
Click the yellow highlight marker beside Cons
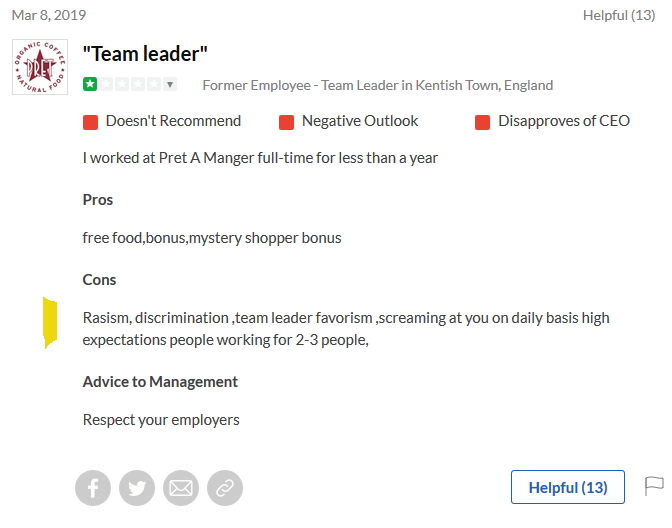[x=49, y=322]
